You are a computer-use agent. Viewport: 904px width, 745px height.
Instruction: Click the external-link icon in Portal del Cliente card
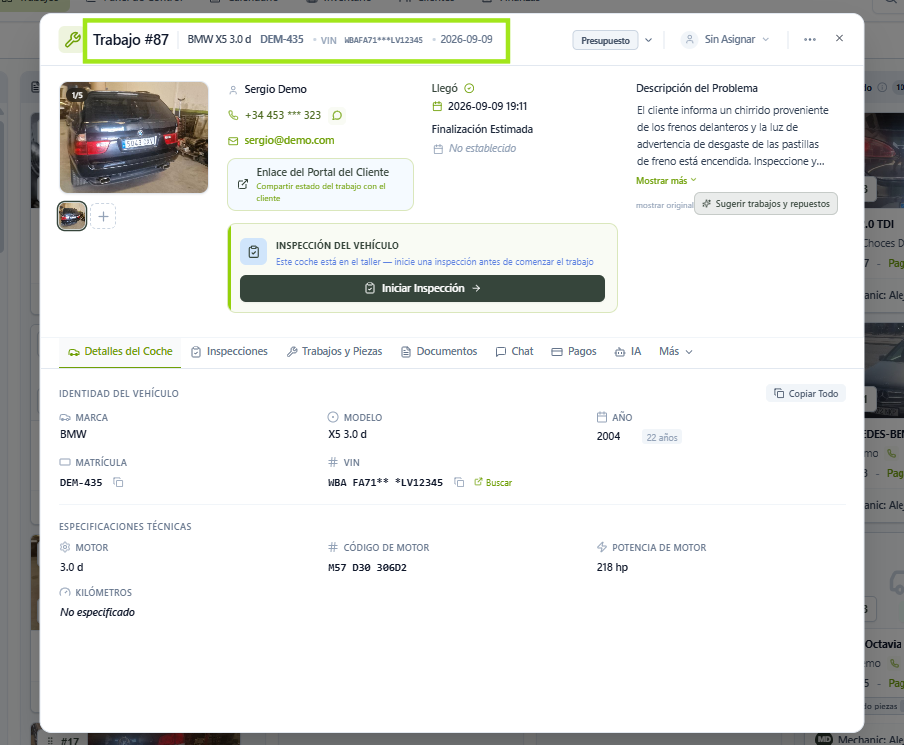(x=243, y=185)
